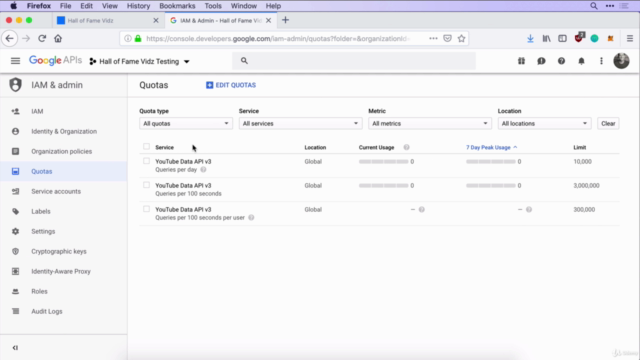
Task: Click the gift icon in console header
Action: click(521, 61)
